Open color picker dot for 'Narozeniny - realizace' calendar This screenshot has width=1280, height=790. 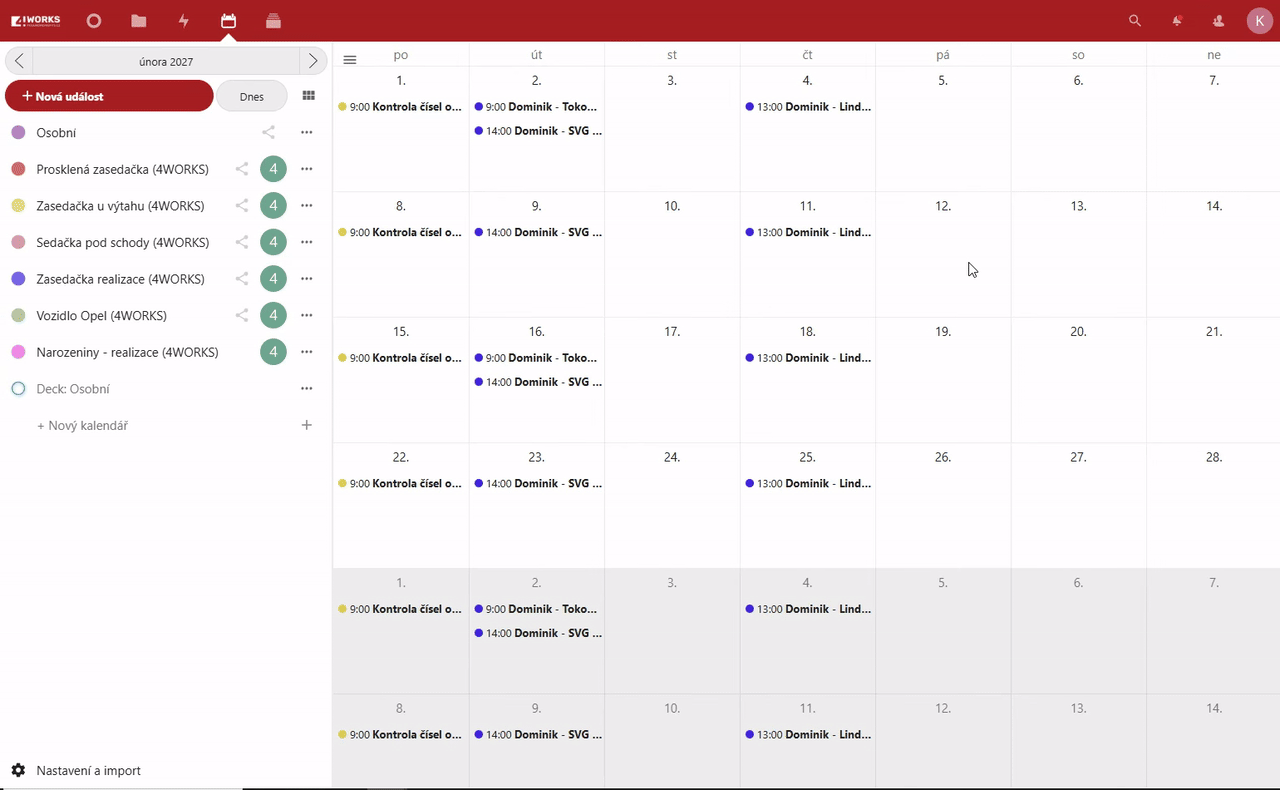[17, 352]
